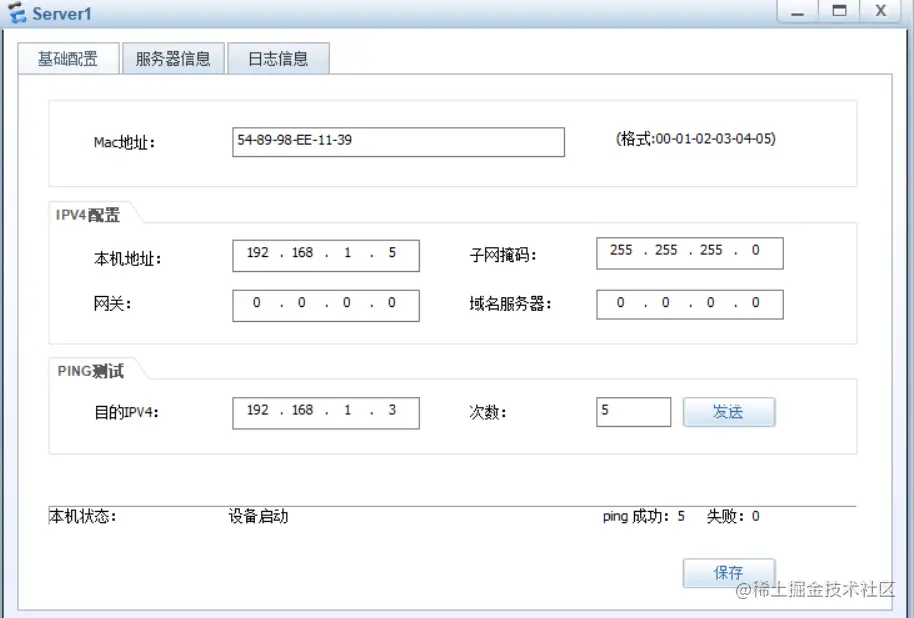Switch to the 基础配置 tab
Image resolution: width=914 pixels, height=618 pixels.
point(68,58)
